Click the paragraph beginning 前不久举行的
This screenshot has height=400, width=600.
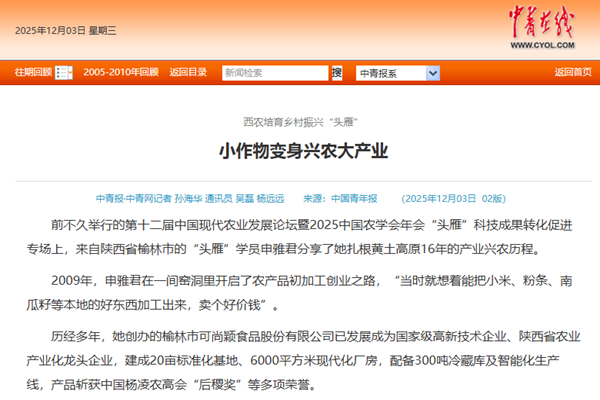click(x=300, y=238)
